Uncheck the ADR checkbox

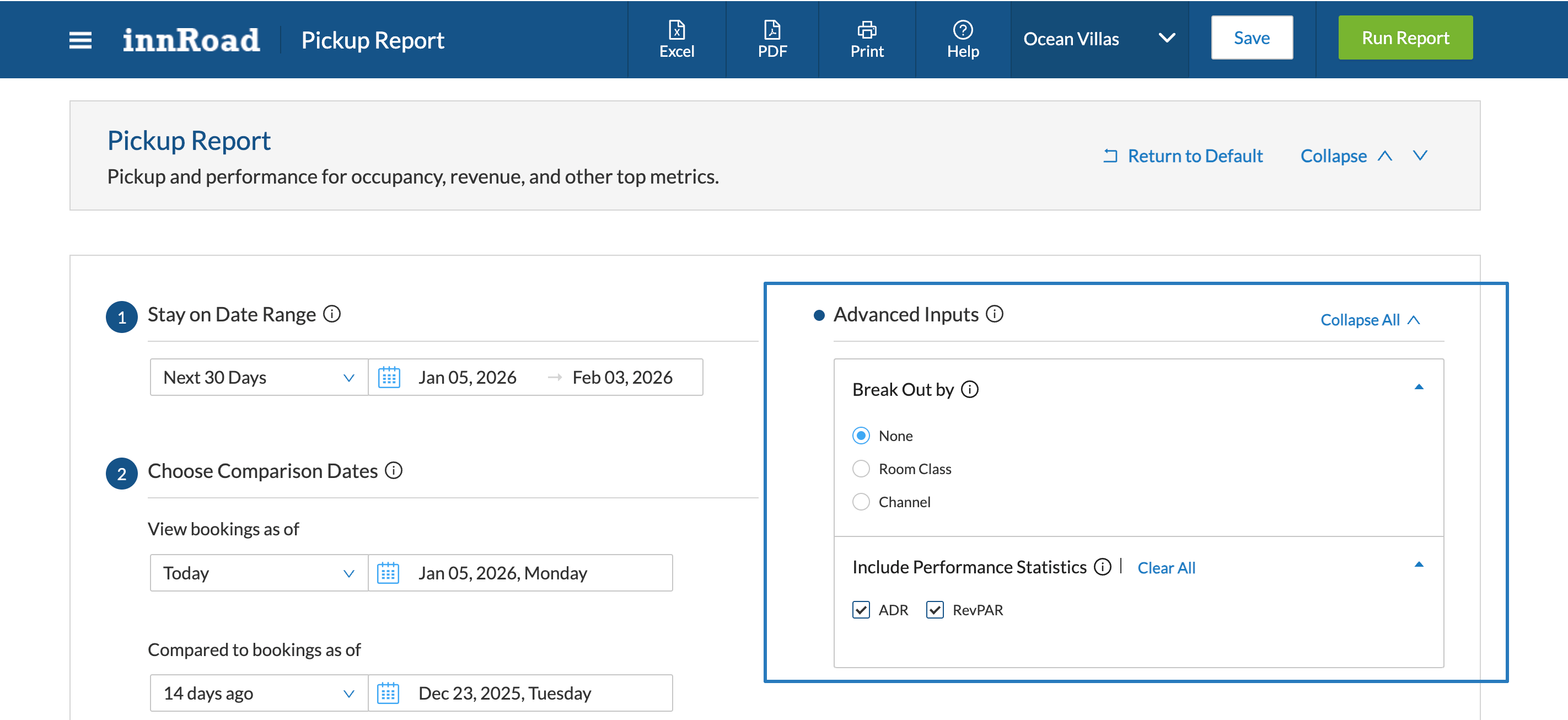point(861,610)
